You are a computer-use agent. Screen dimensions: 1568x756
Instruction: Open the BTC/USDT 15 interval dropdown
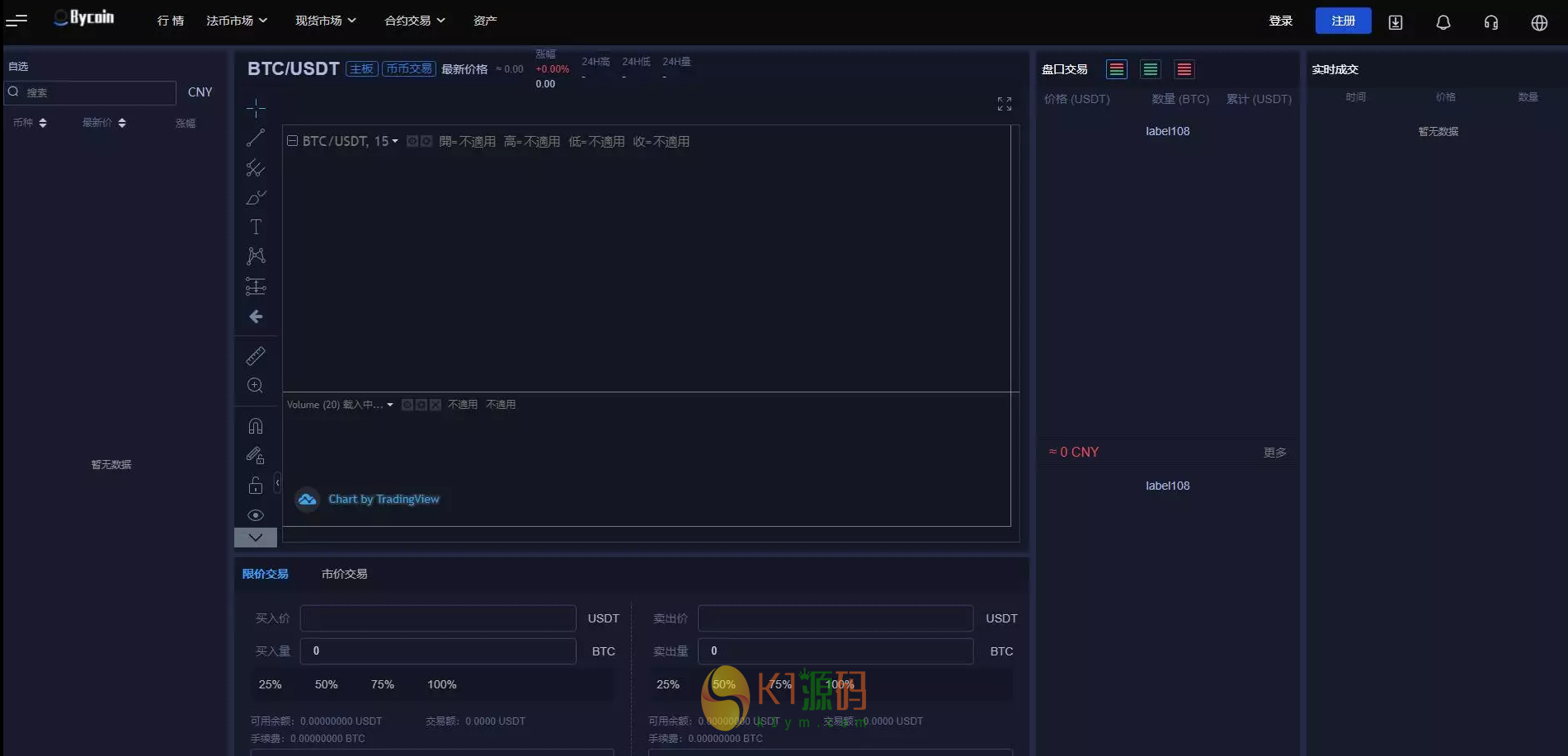click(395, 142)
